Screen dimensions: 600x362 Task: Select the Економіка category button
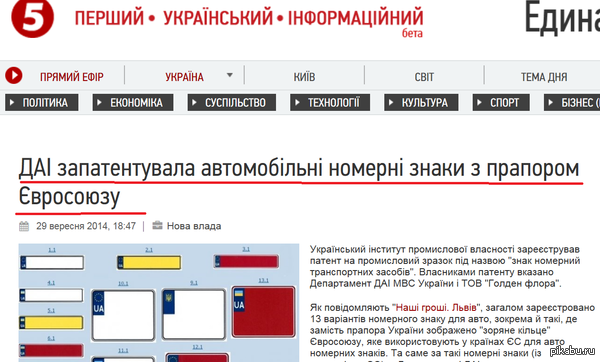pyautogui.click(x=133, y=103)
